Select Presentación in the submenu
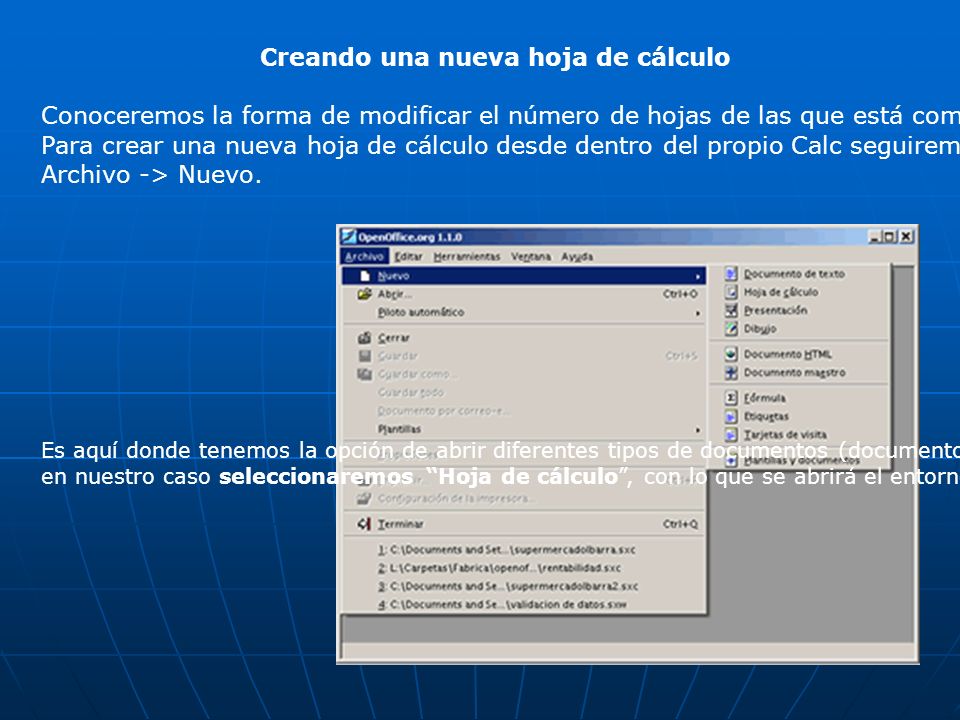This screenshot has width=960, height=720. click(x=800, y=310)
